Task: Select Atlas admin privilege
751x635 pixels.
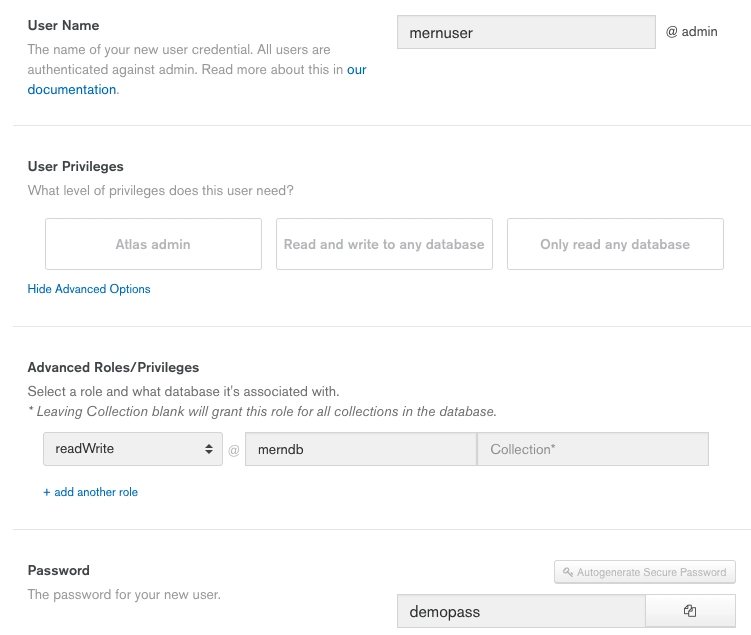Action: coord(153,244)
